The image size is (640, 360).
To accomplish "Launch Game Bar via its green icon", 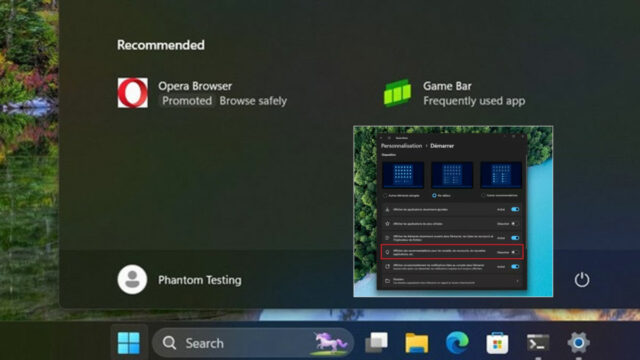I will 398,93.
